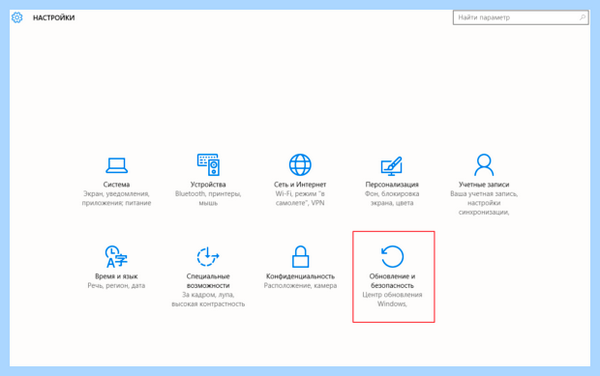Open the Сеть и Интернет globe icon
This screenshot has width=600, height=376.
coord(300,165)
